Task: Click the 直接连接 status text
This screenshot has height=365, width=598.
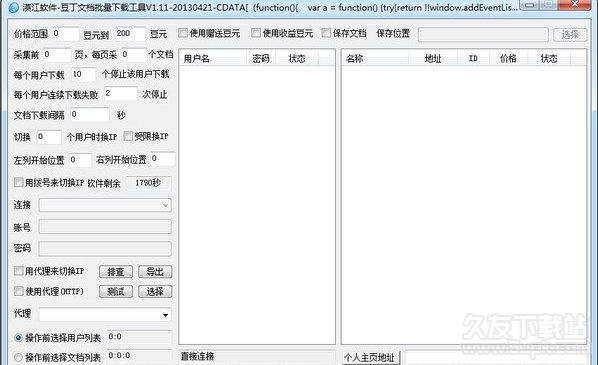Action: tap(197, 357)
